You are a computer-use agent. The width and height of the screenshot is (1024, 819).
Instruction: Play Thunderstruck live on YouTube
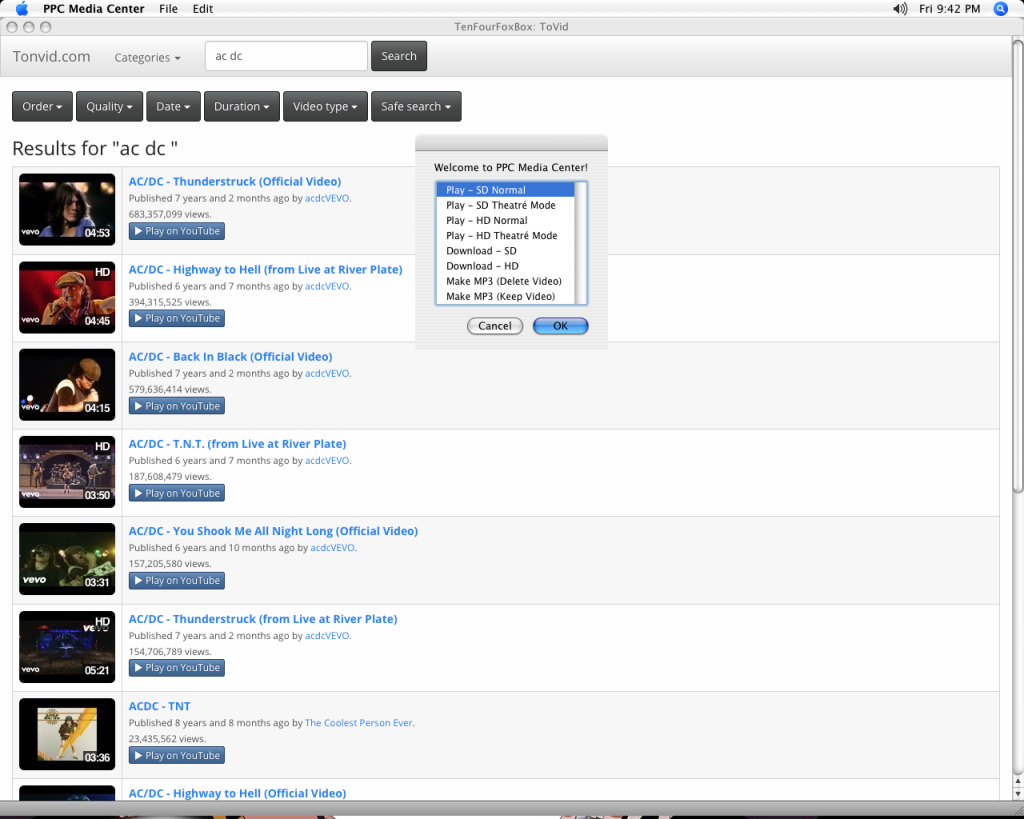tap(177, 668)
